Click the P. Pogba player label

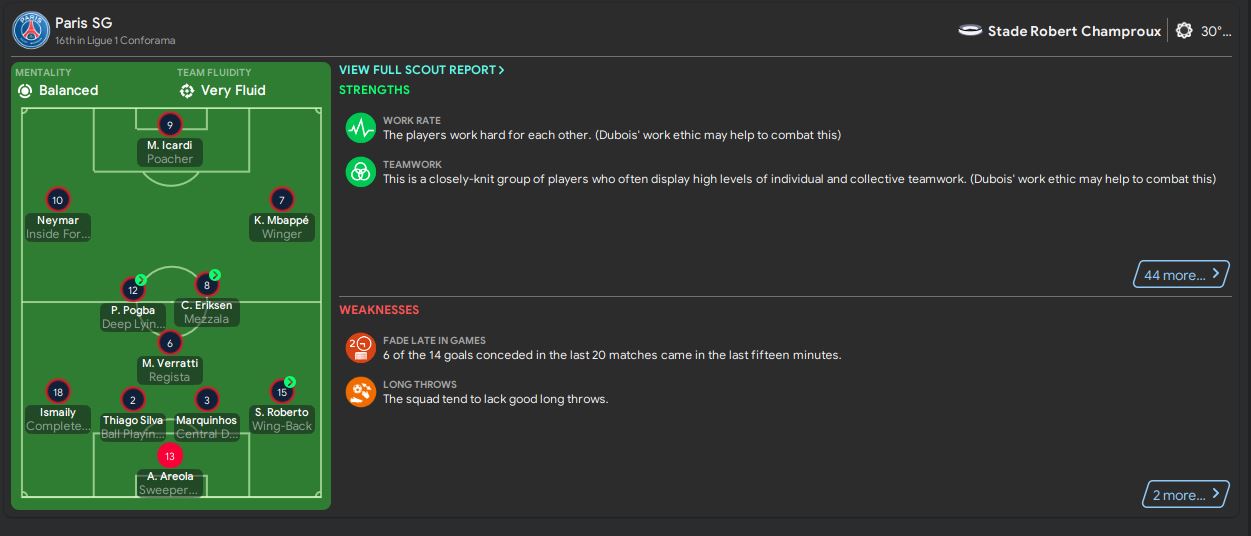(133, 310)
